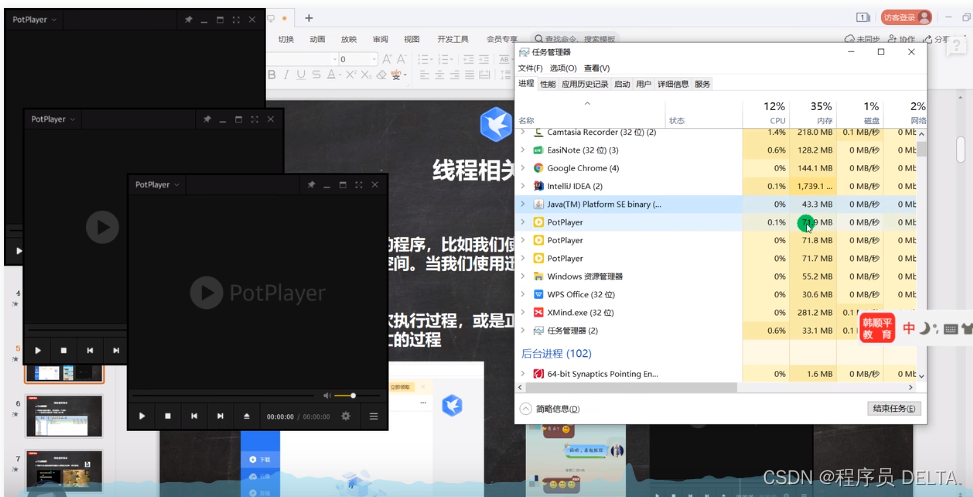Click the bulleted list icon in WPS ribbon
973x497 pixels.
tap(424, 59)
